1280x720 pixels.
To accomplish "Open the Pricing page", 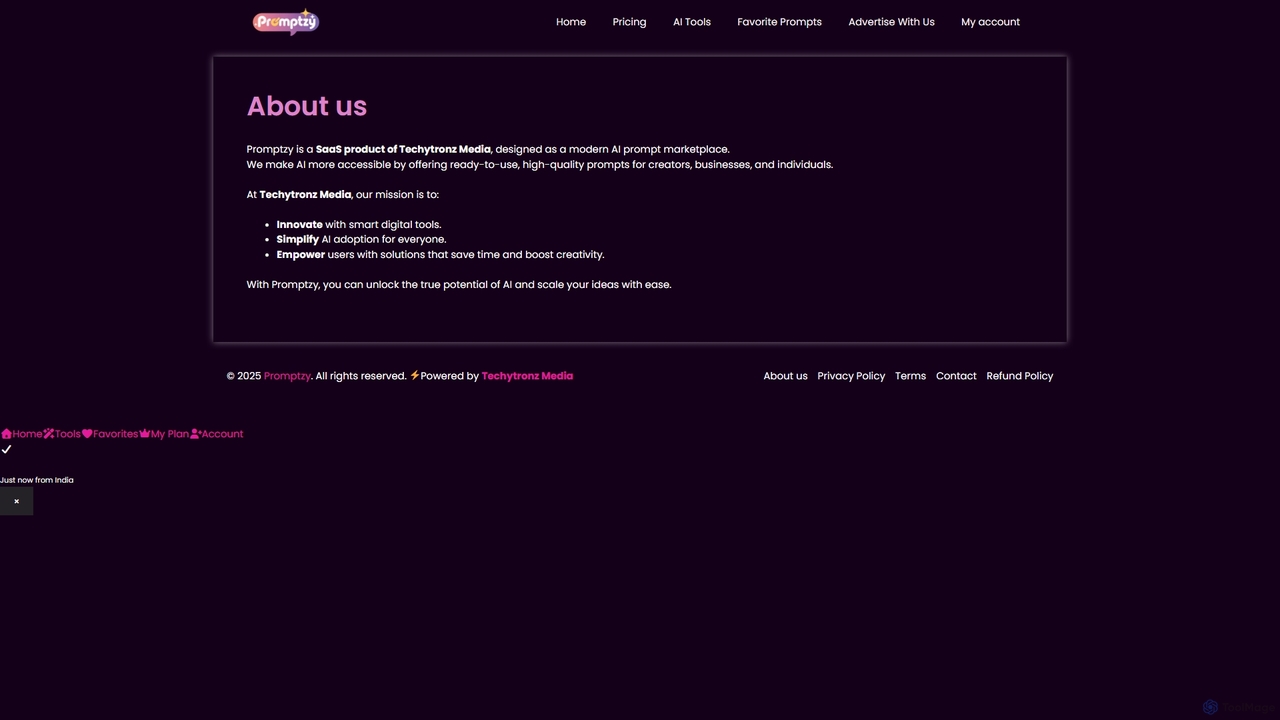I will point(629,22).
